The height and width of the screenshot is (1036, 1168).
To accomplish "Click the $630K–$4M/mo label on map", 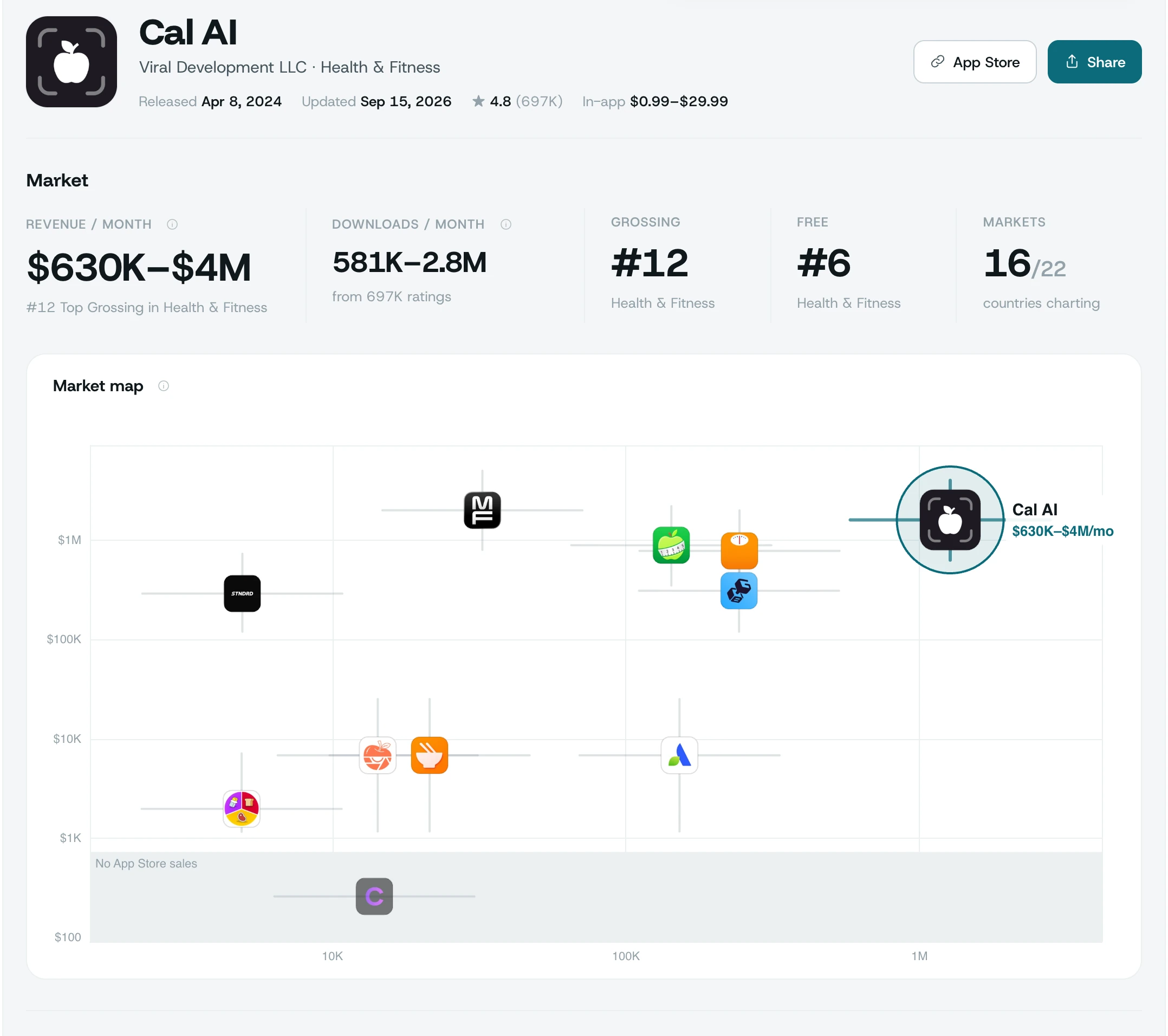I will click(1062, 531).
